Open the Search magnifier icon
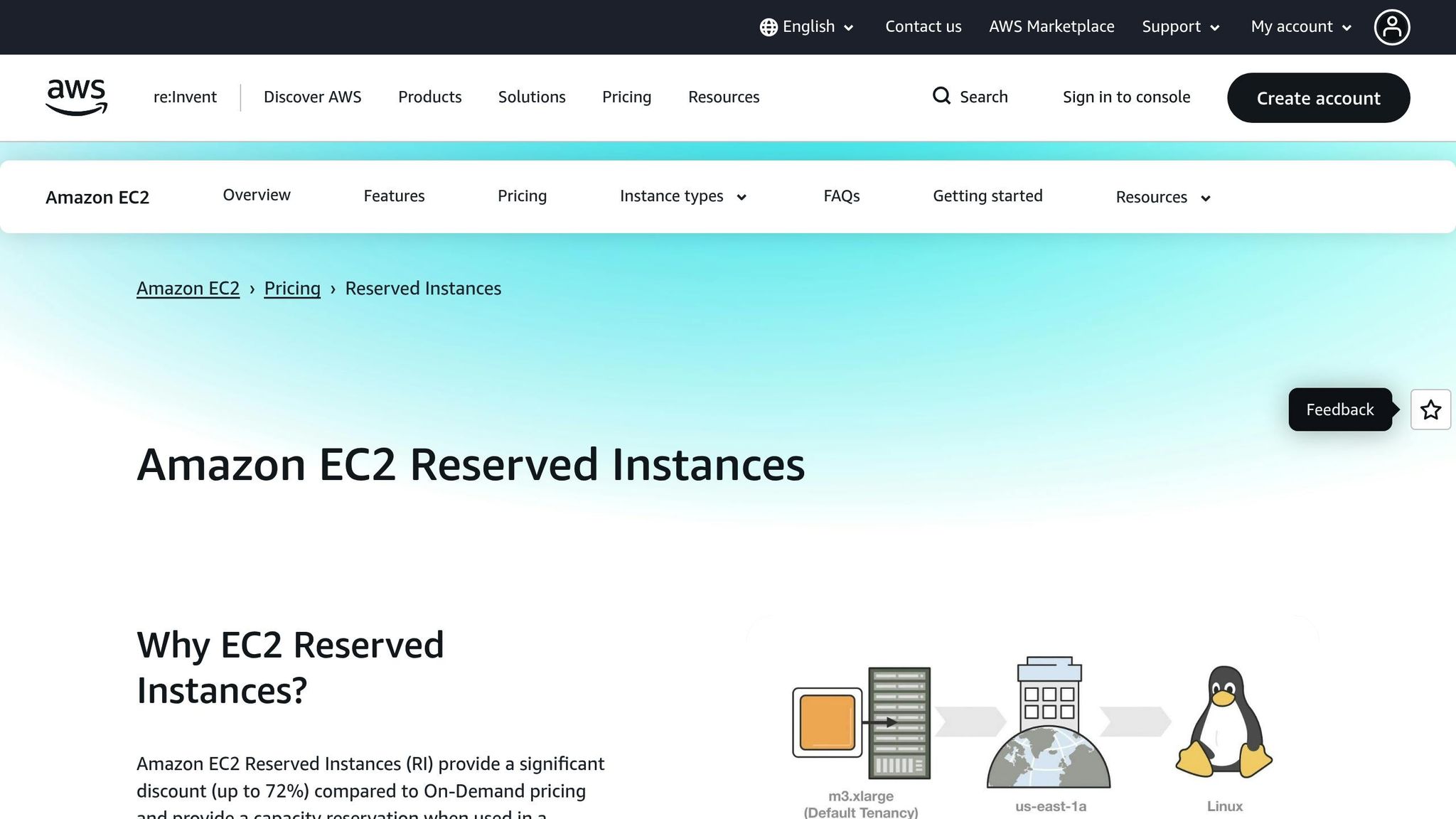Viewport: 1456px width, 819px height. click(941, 96)
